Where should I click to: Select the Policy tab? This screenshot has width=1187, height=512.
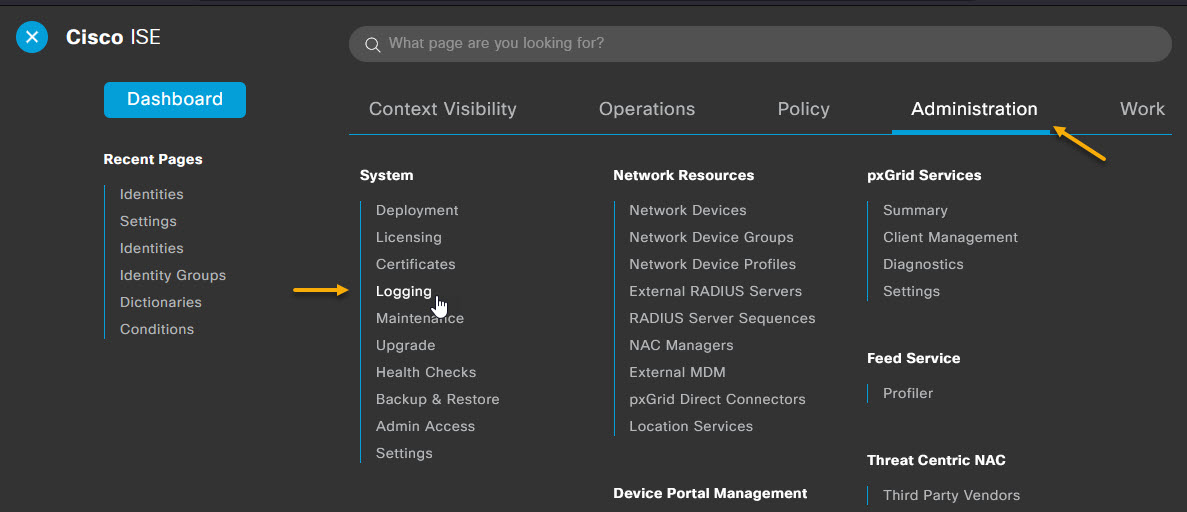point(803,109)
